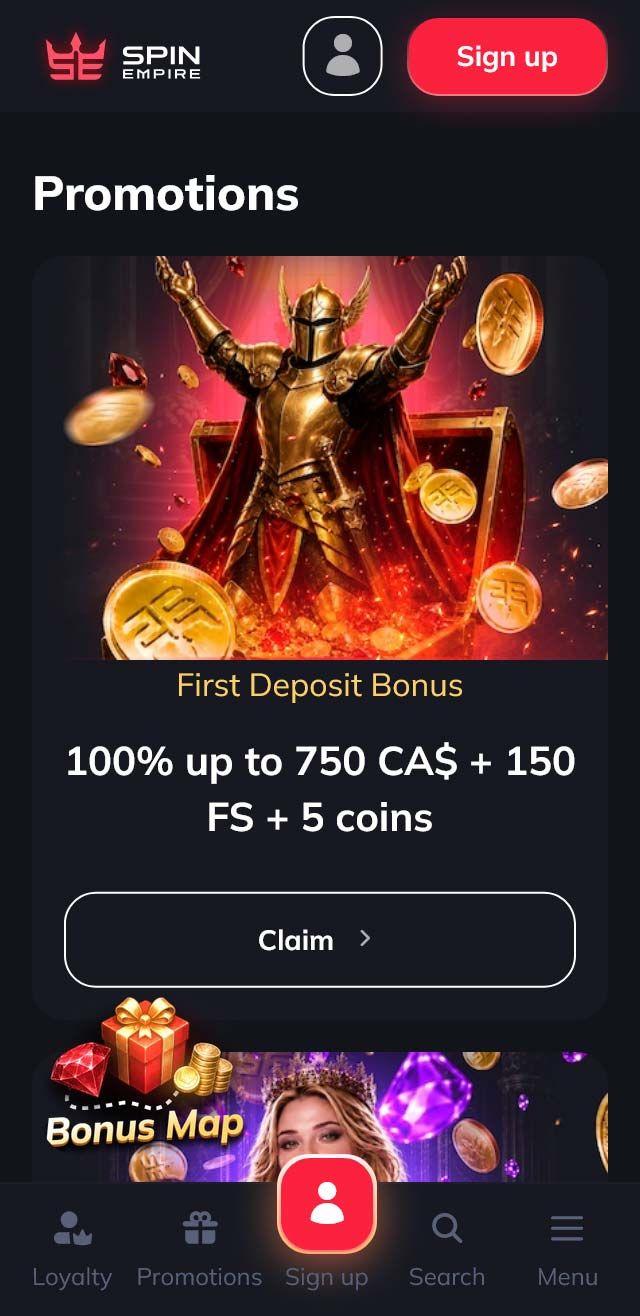Claim the First Deposit Bonus
Viewport: 640px width, 1316px height.
pos(320,940)
